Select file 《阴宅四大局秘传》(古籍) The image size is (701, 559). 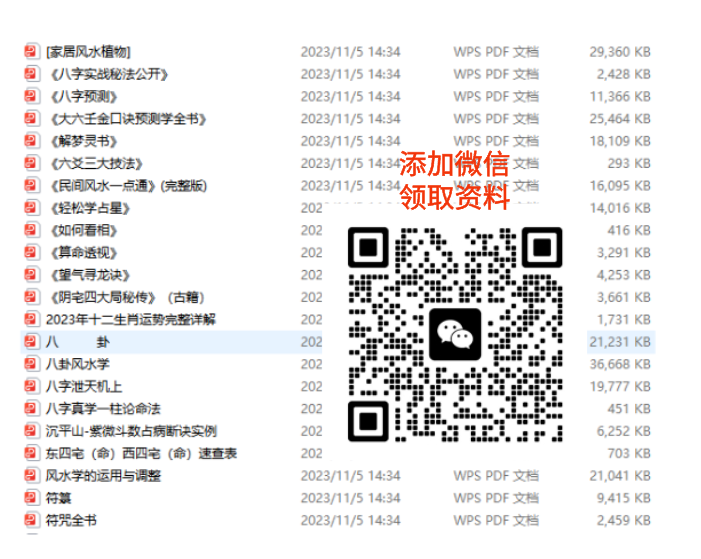pyautogui.click(x=127, y=298)
